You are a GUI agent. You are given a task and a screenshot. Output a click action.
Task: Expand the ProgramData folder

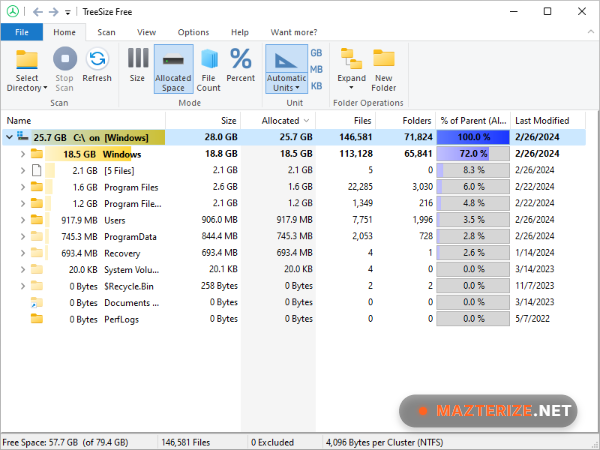[x=23, y=236]
